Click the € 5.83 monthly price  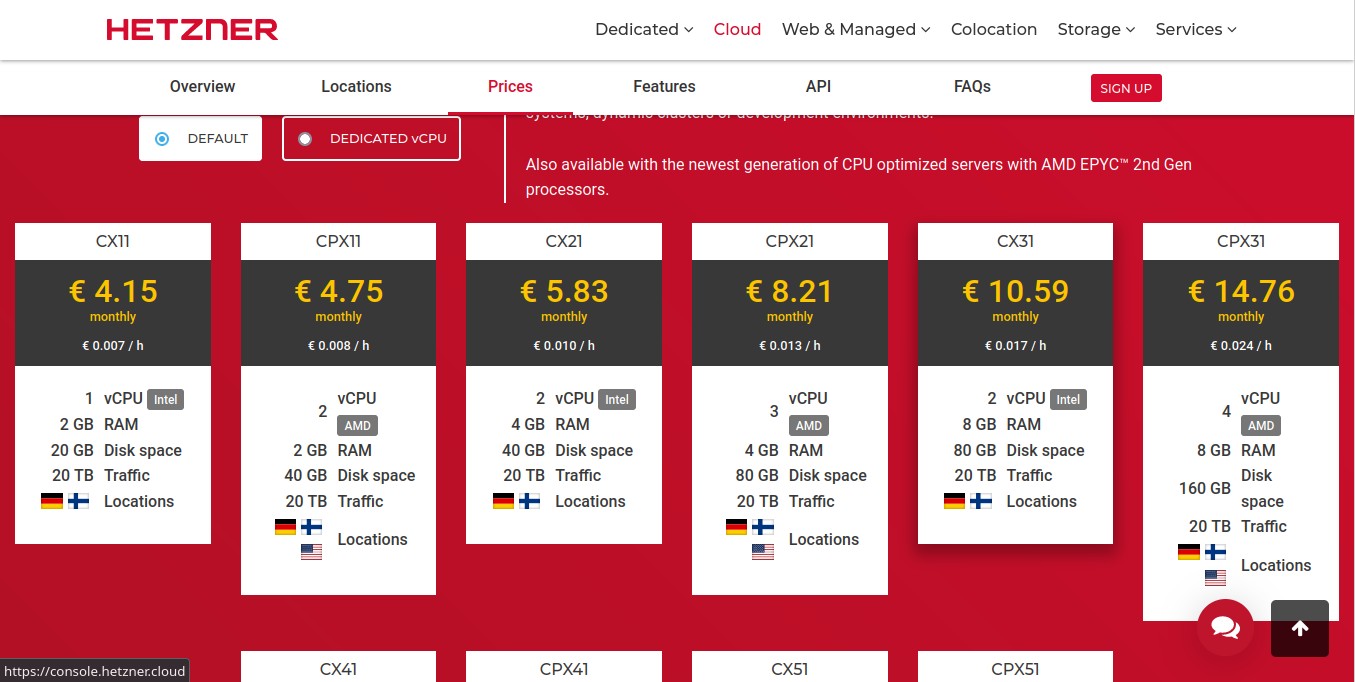(564, 291)
